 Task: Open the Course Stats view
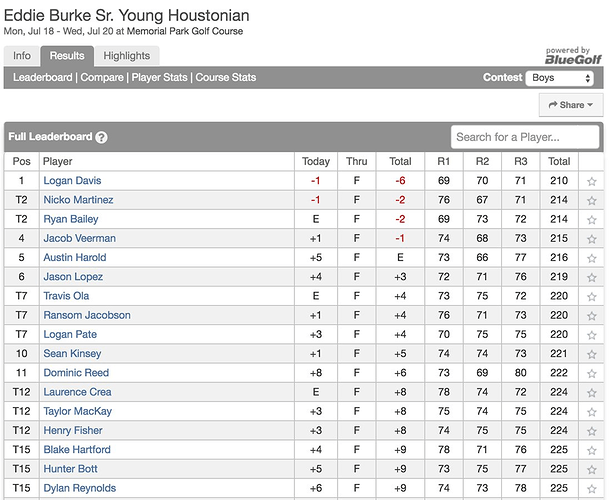point(226,77)
